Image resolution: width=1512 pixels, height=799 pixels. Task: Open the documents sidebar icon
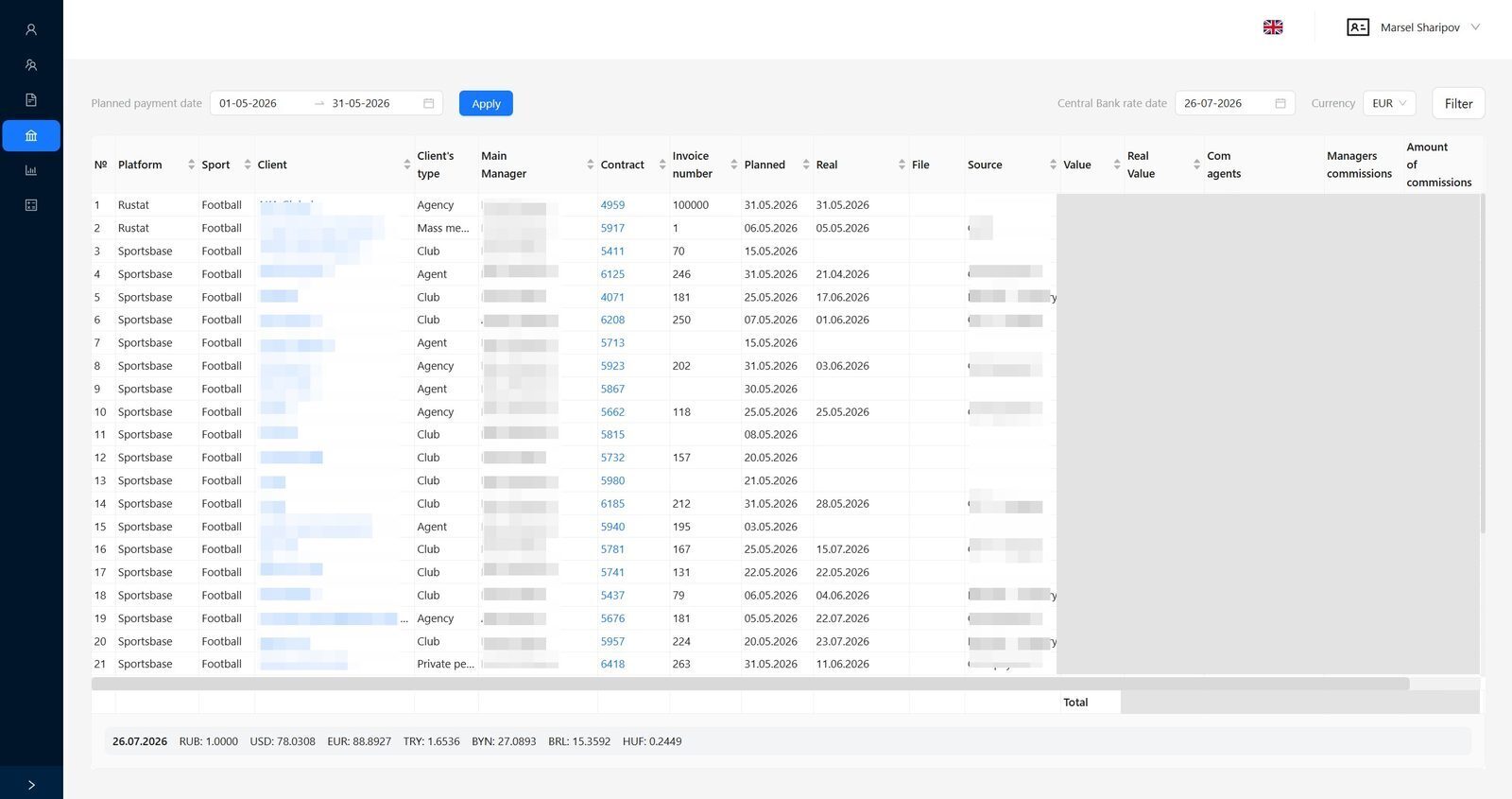[31, 100]
